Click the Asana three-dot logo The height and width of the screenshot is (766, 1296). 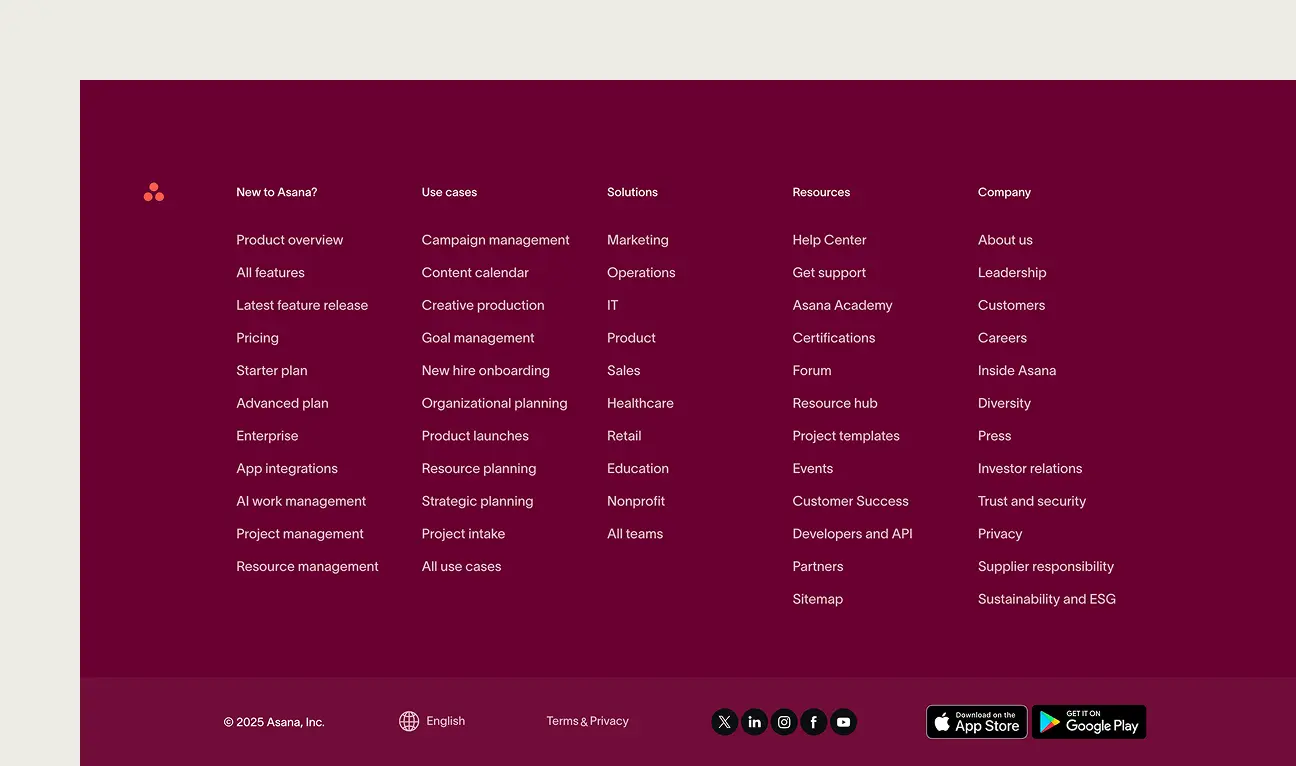coord(154,192)
